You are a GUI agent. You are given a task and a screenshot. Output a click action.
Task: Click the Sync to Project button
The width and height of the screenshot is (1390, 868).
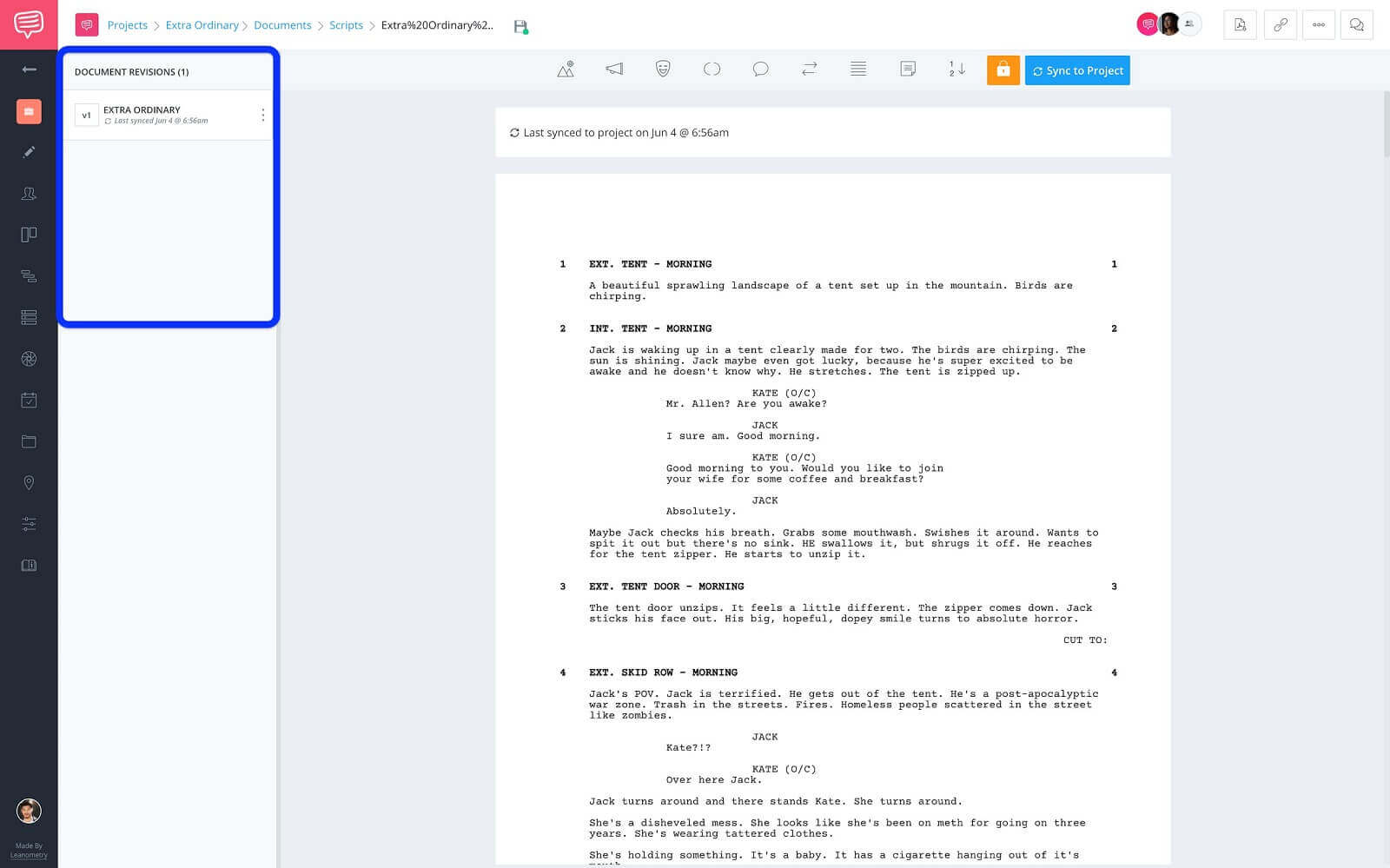point(1077,70)
